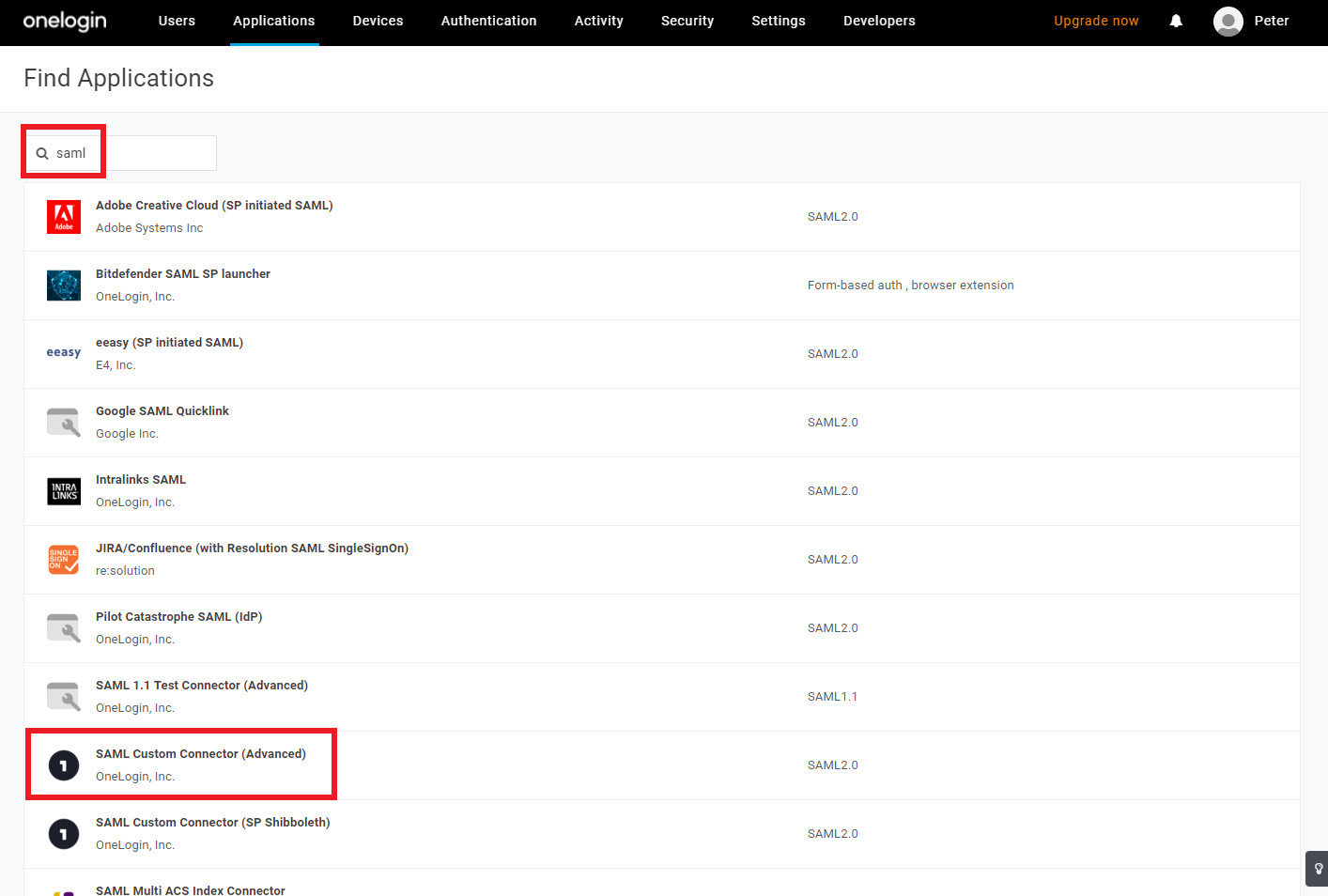Click the SAML Custom Connector (Advanced) icon
The image size is (1328, 896).
[64, 765]
